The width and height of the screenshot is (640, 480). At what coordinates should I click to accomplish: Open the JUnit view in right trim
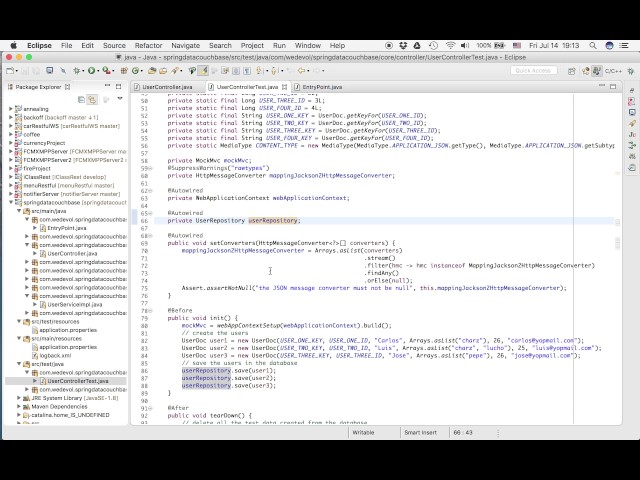632,134
